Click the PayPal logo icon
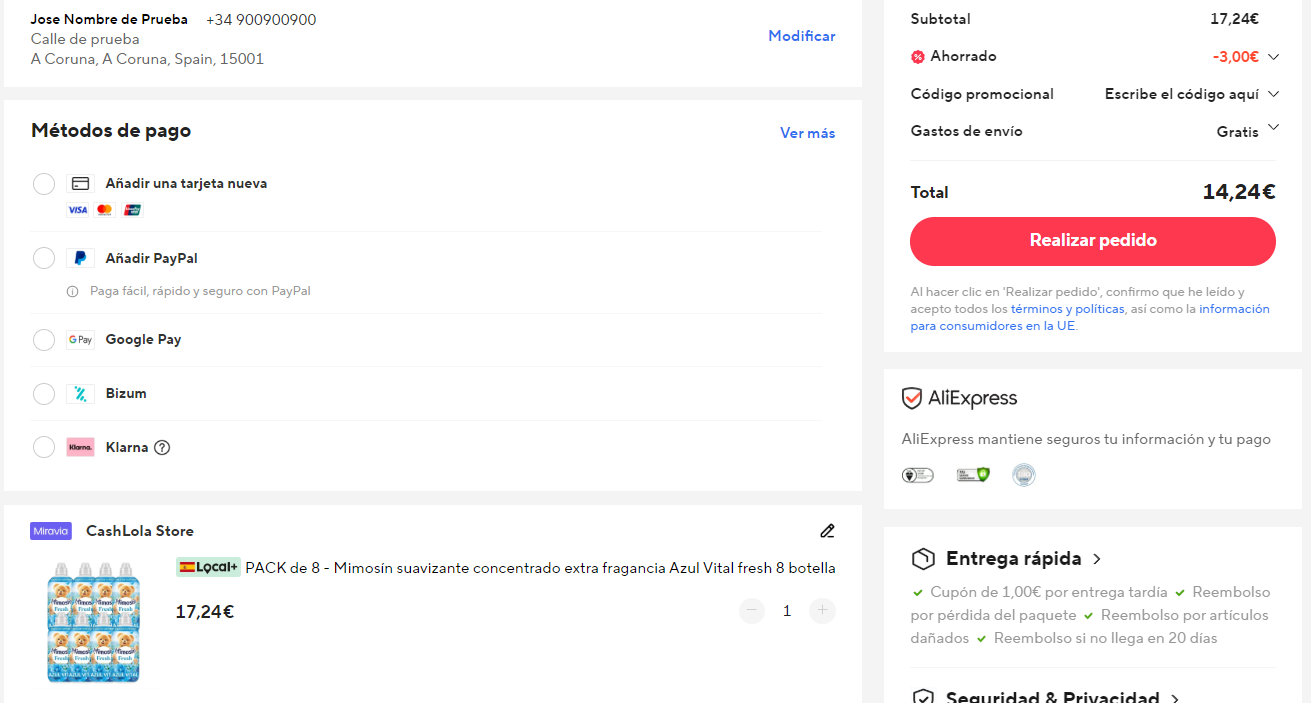This screenshot has height=703, width=1311. click(81, 258)
